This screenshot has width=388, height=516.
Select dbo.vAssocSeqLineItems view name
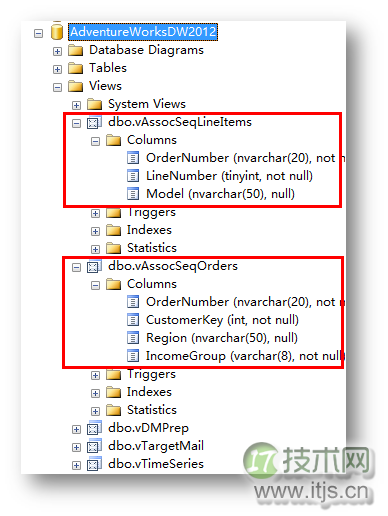coord(180,122)
